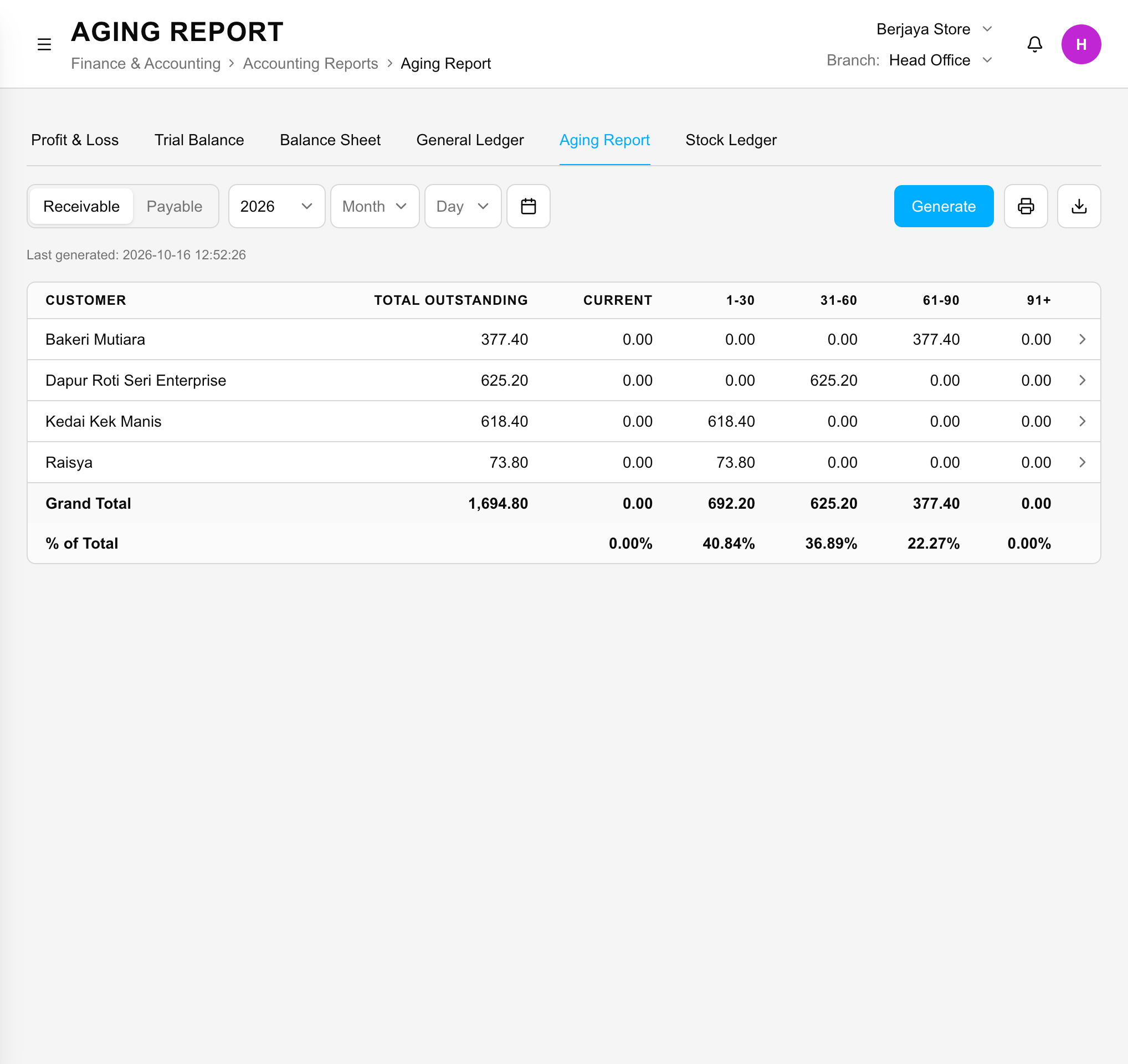Open the user avatar H menu
The height and width of the screenshot is (1064, 1128).
pos(1081,44)
